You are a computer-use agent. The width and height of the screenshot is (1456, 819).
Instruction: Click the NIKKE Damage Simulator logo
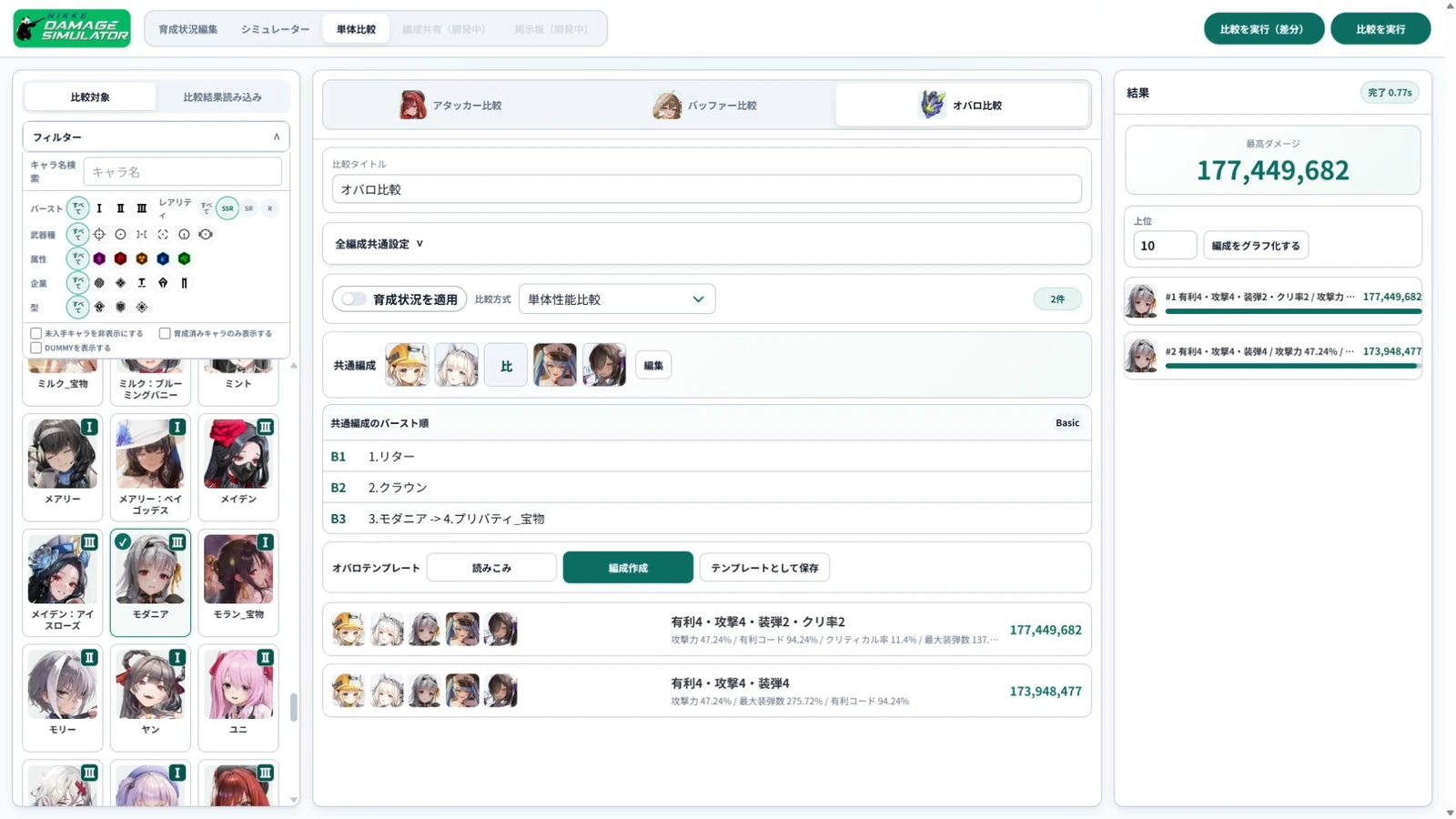pos(72,28)
